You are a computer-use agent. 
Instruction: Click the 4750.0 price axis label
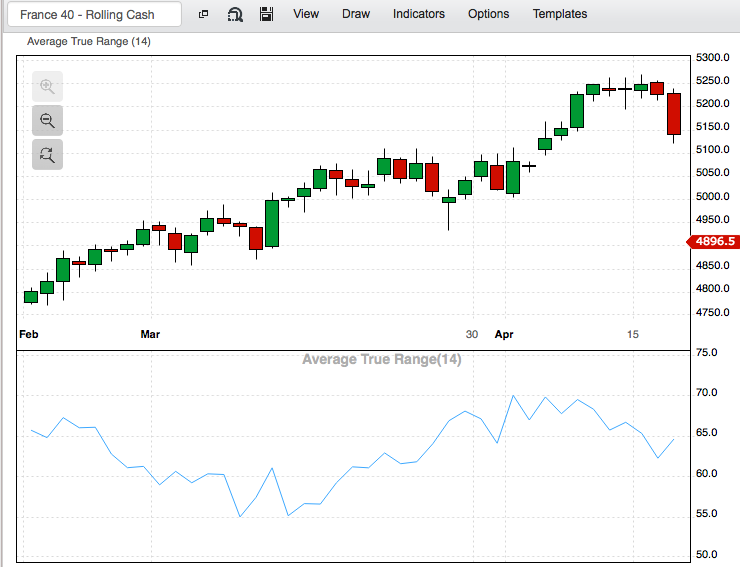(713, 312)
